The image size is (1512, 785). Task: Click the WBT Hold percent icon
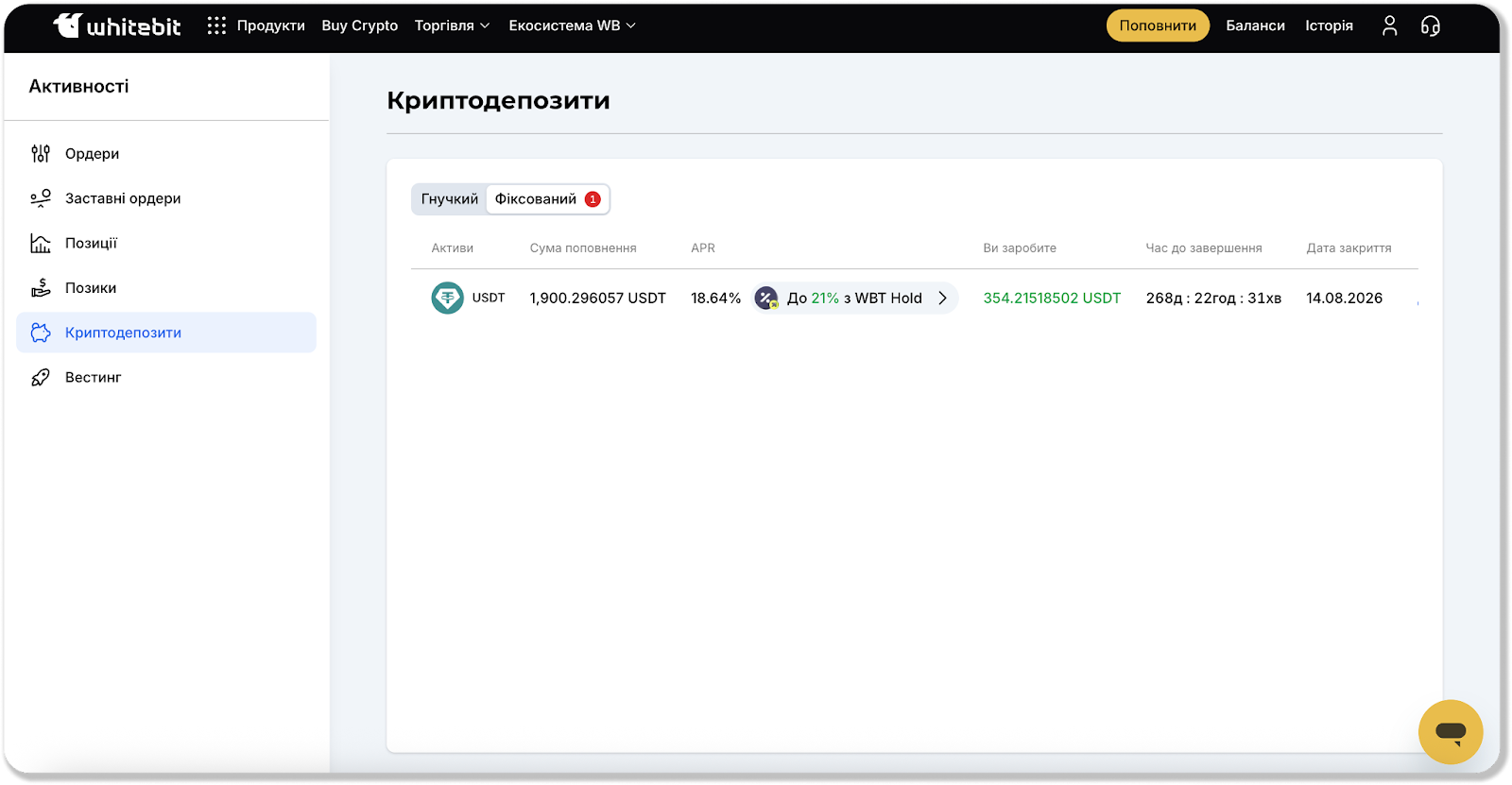click(x=766, y=298)
